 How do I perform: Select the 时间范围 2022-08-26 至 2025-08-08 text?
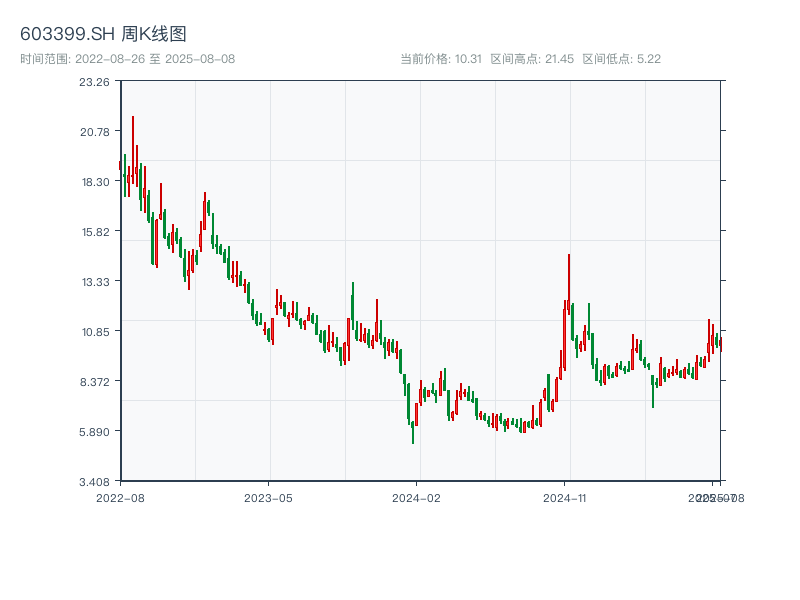click(128, 59)
